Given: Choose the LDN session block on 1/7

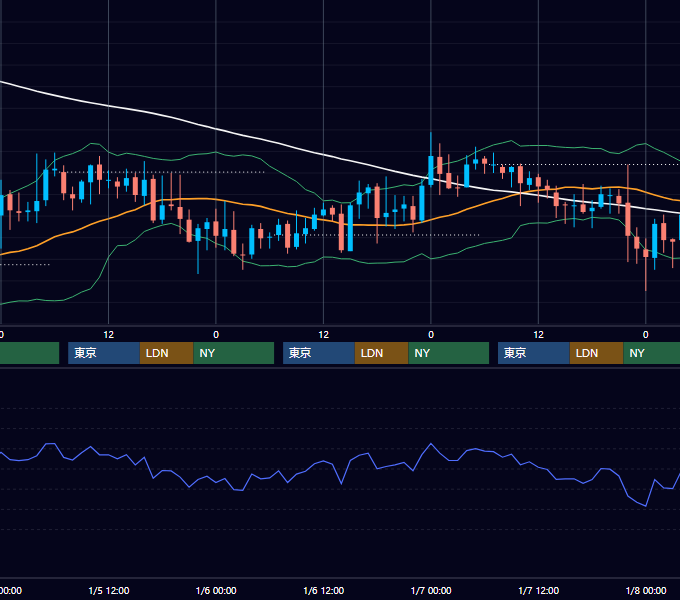Looking at the screenshot, I should 597,353.
